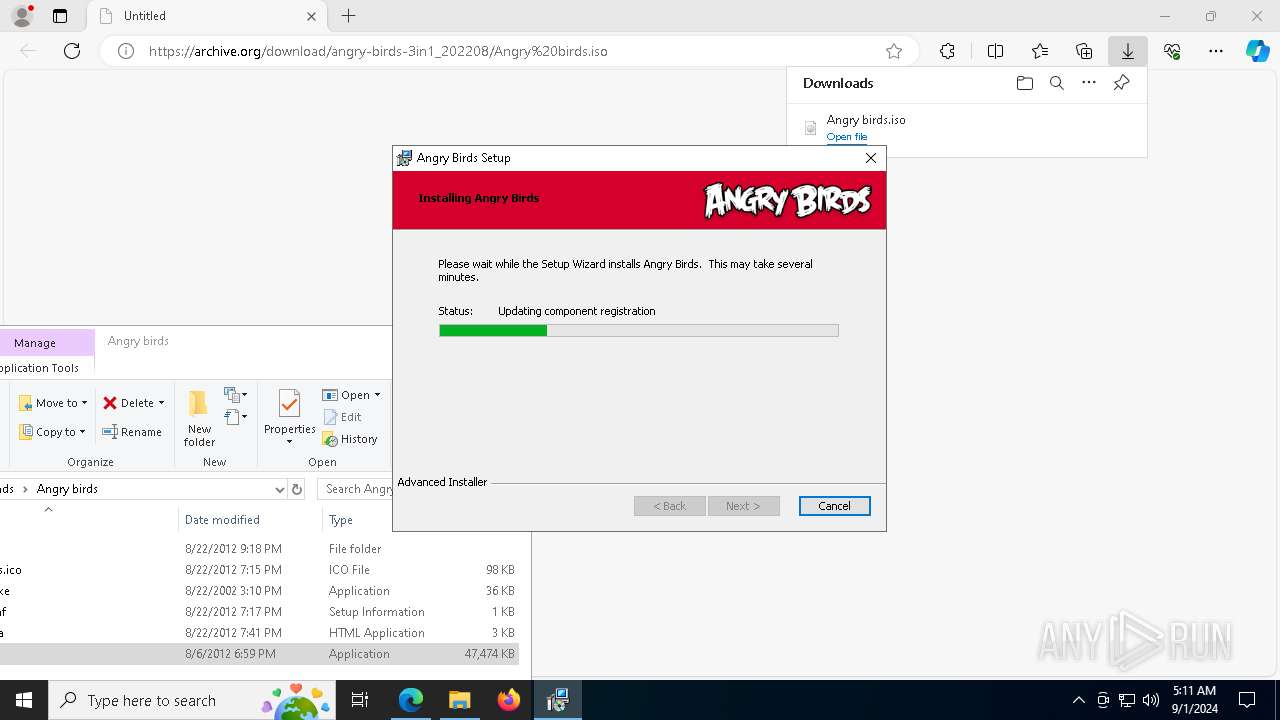The image size is (1280, 720).
Task: Expand the Delete dropdown arrow
Action: pos(162,403)
